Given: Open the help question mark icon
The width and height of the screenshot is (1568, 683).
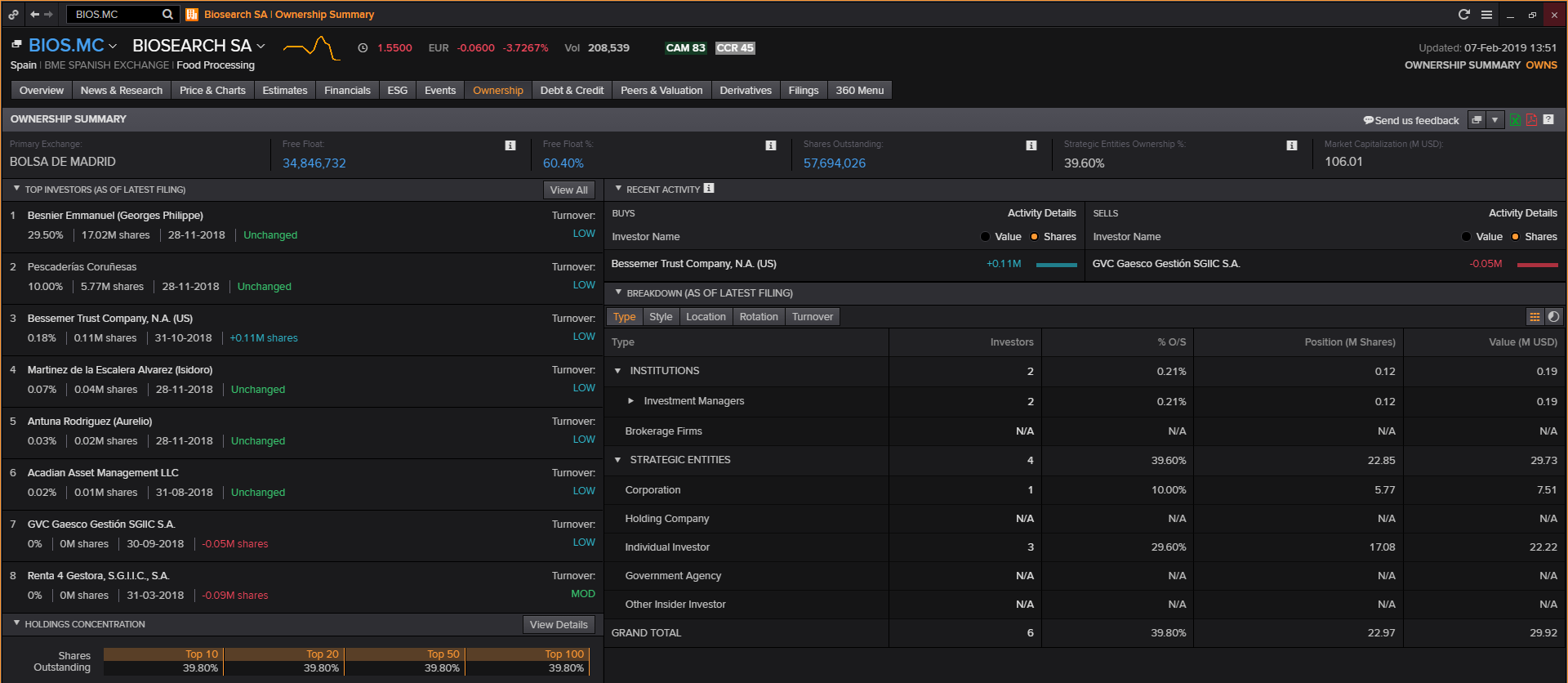Looking at the screenshot, I should click(x=1548, y=120).
